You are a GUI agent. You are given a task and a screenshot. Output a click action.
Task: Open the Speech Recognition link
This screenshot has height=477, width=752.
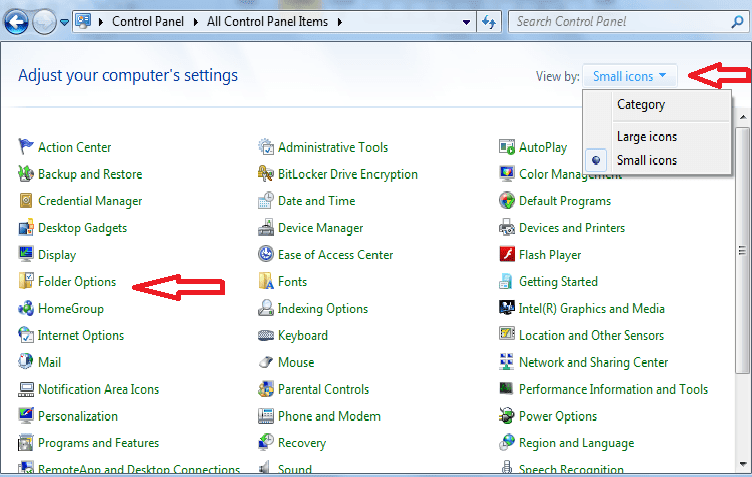click(x=571, y=469)
